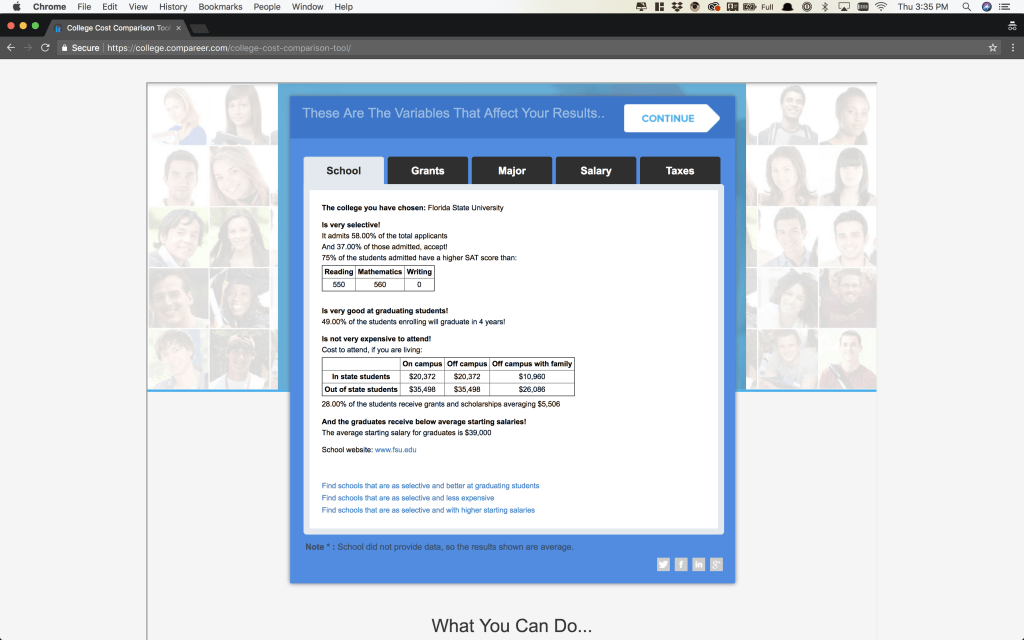Screen dimensions: 1024x640
Task: Switch to the School tab
Action: click(344, 170)
